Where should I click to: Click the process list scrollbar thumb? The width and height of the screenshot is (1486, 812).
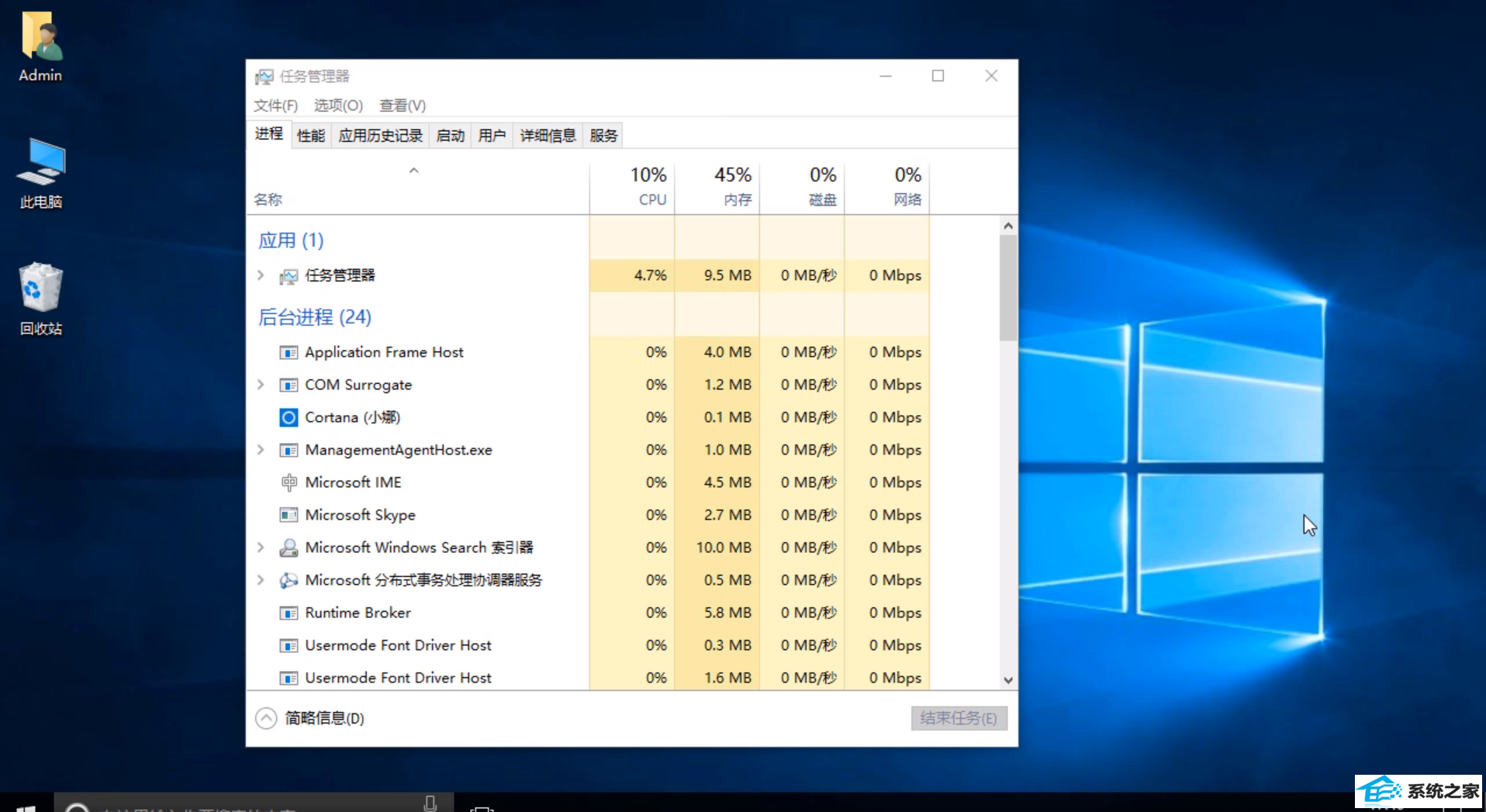[x=1008, y=288]
